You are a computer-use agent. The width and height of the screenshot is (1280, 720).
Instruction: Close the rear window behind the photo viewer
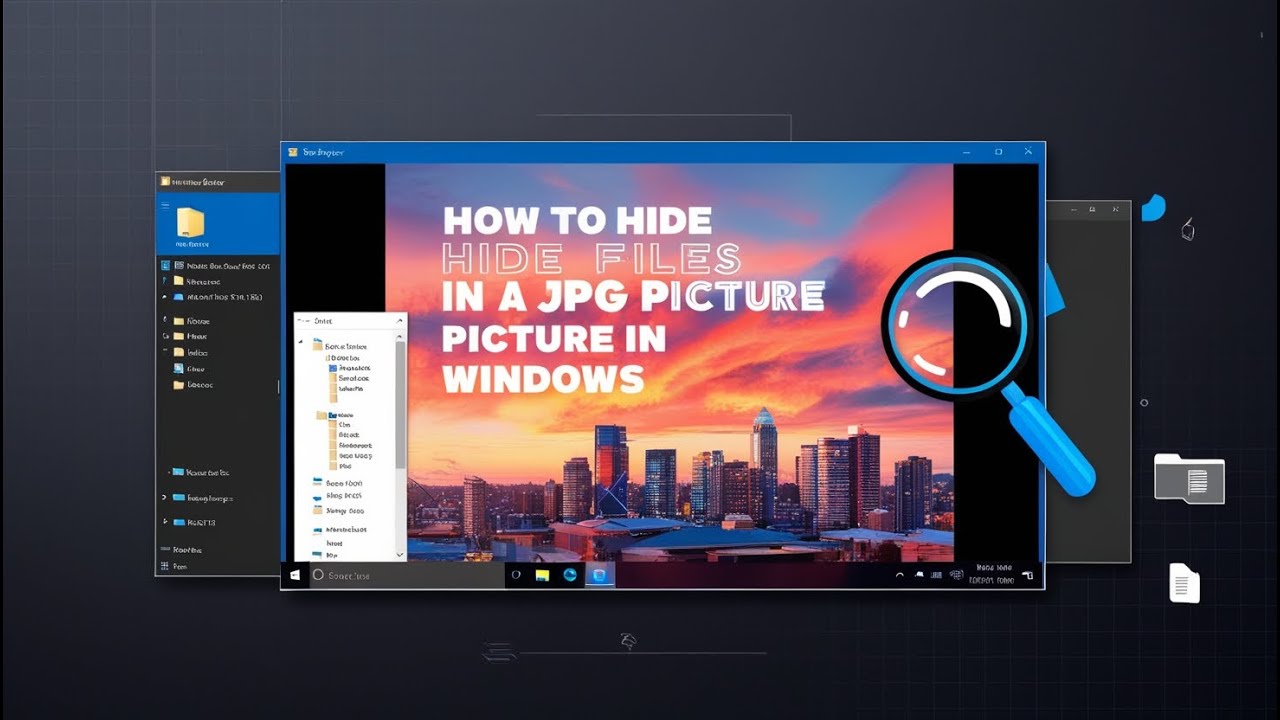[1116, 210]
